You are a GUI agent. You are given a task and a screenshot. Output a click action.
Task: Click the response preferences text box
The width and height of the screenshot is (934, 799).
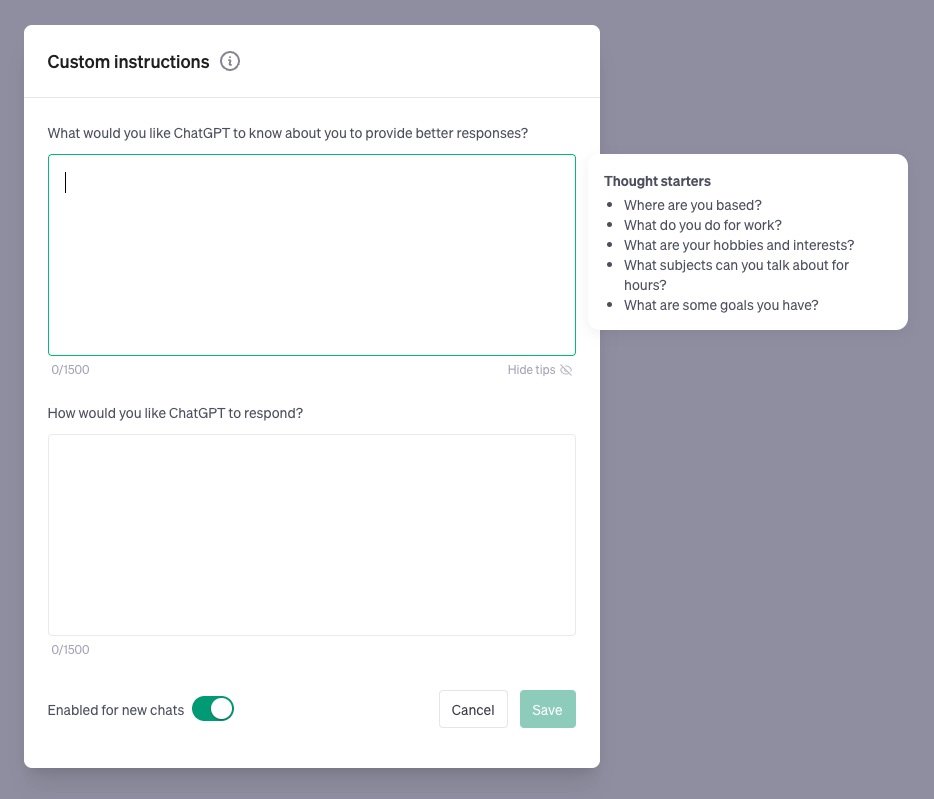click(x=311, y=534)
